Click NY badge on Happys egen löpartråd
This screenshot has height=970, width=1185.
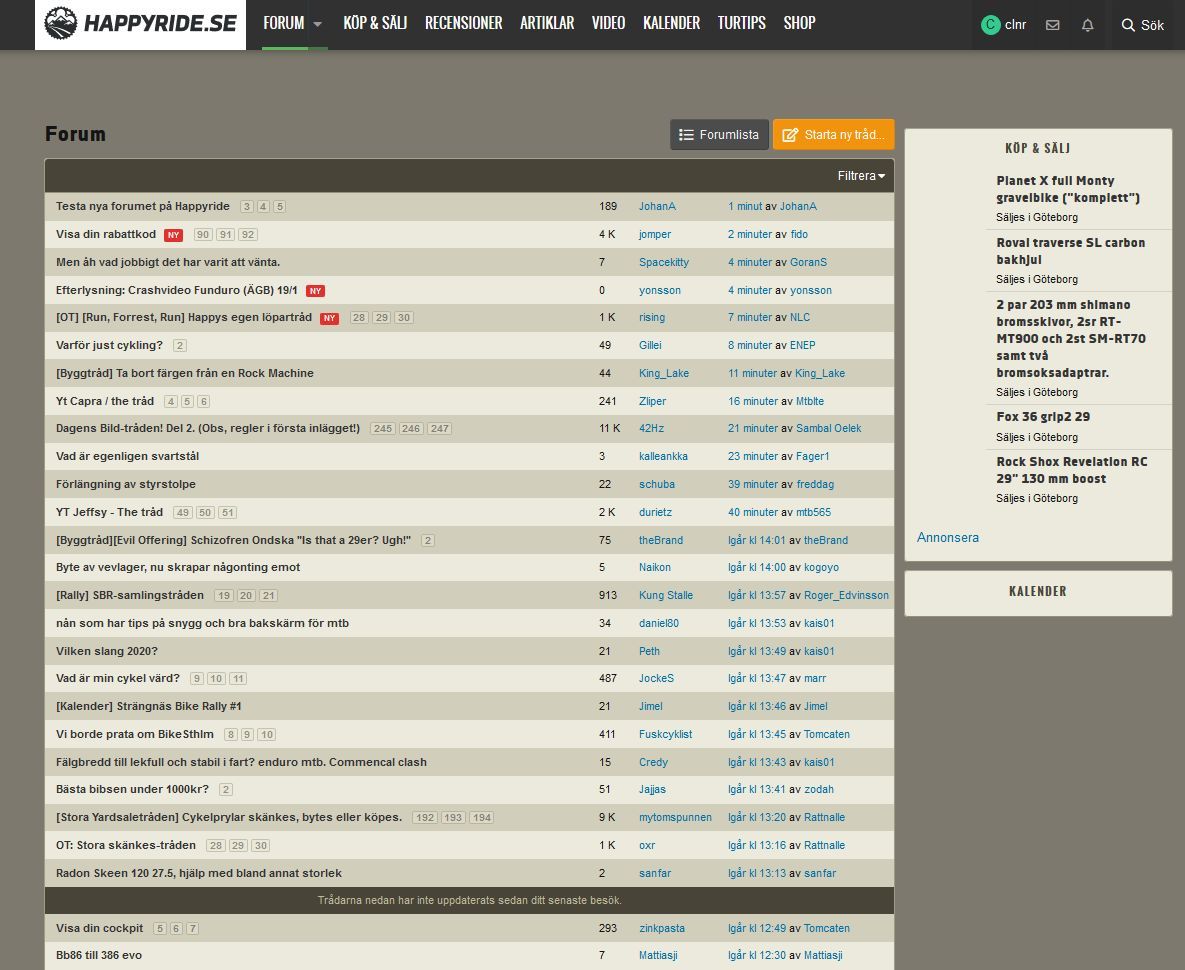330,318
